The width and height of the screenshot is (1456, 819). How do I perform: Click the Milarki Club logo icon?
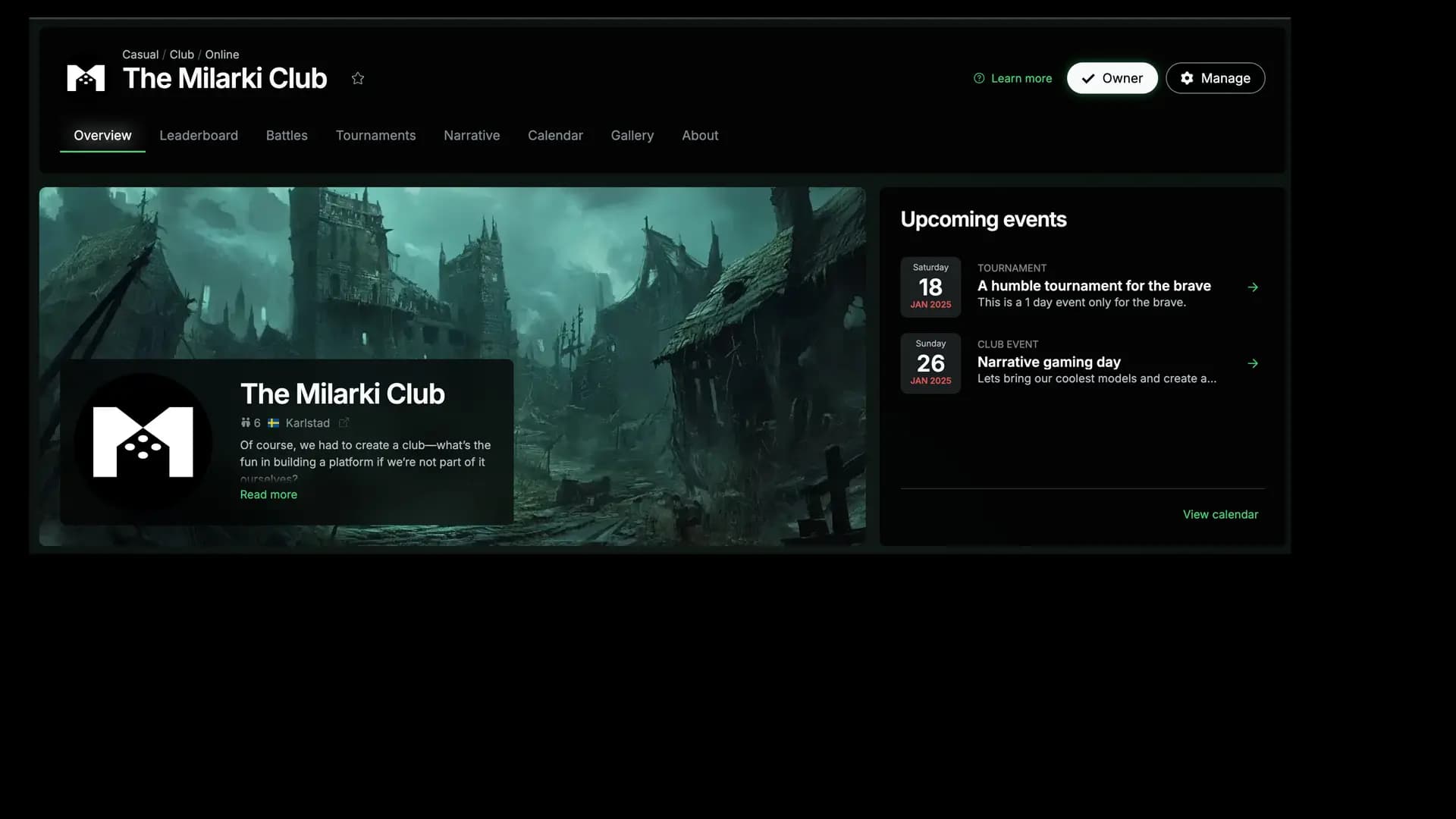(x=85, y=78)
